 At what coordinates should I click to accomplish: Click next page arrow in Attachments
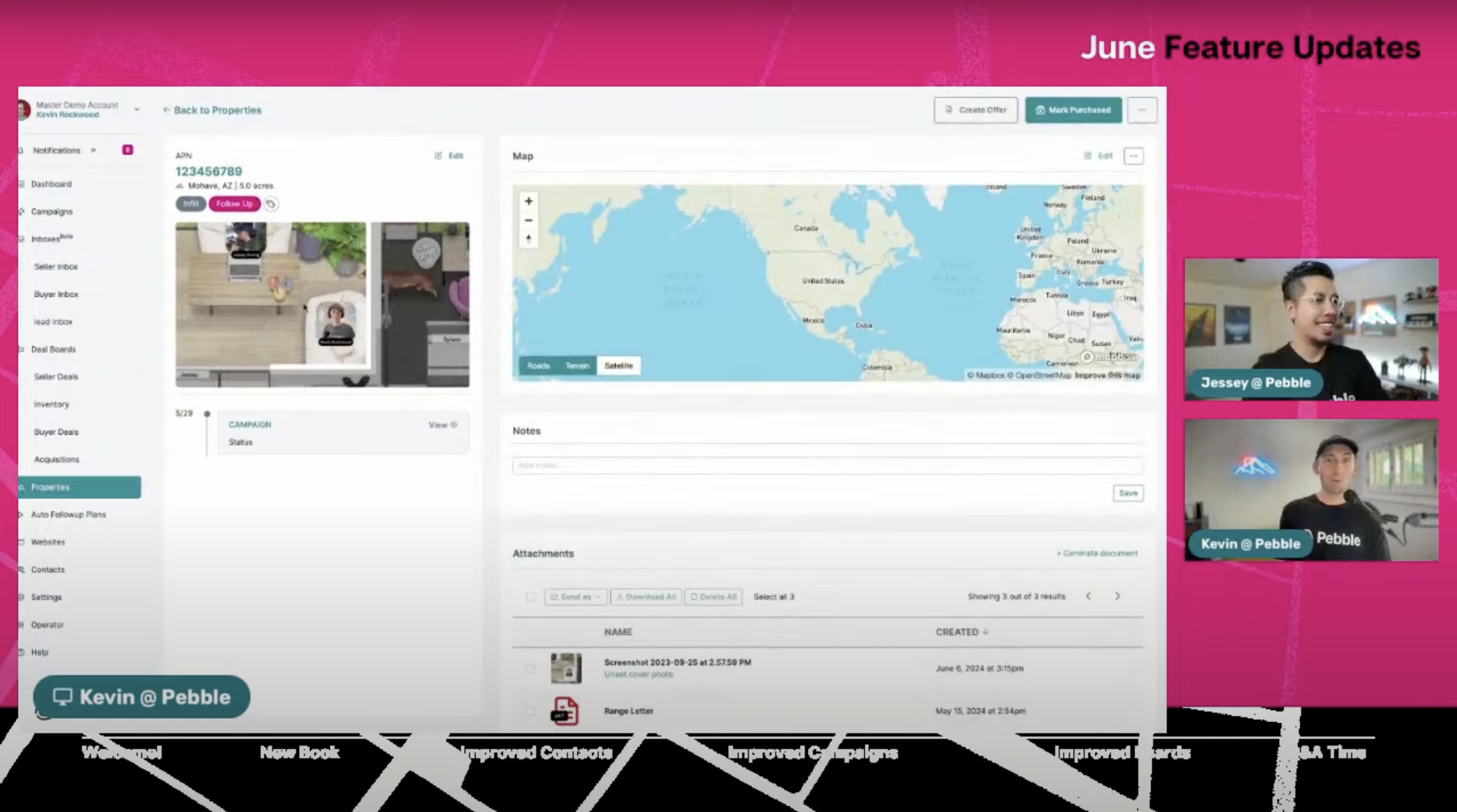[1117, 596]
